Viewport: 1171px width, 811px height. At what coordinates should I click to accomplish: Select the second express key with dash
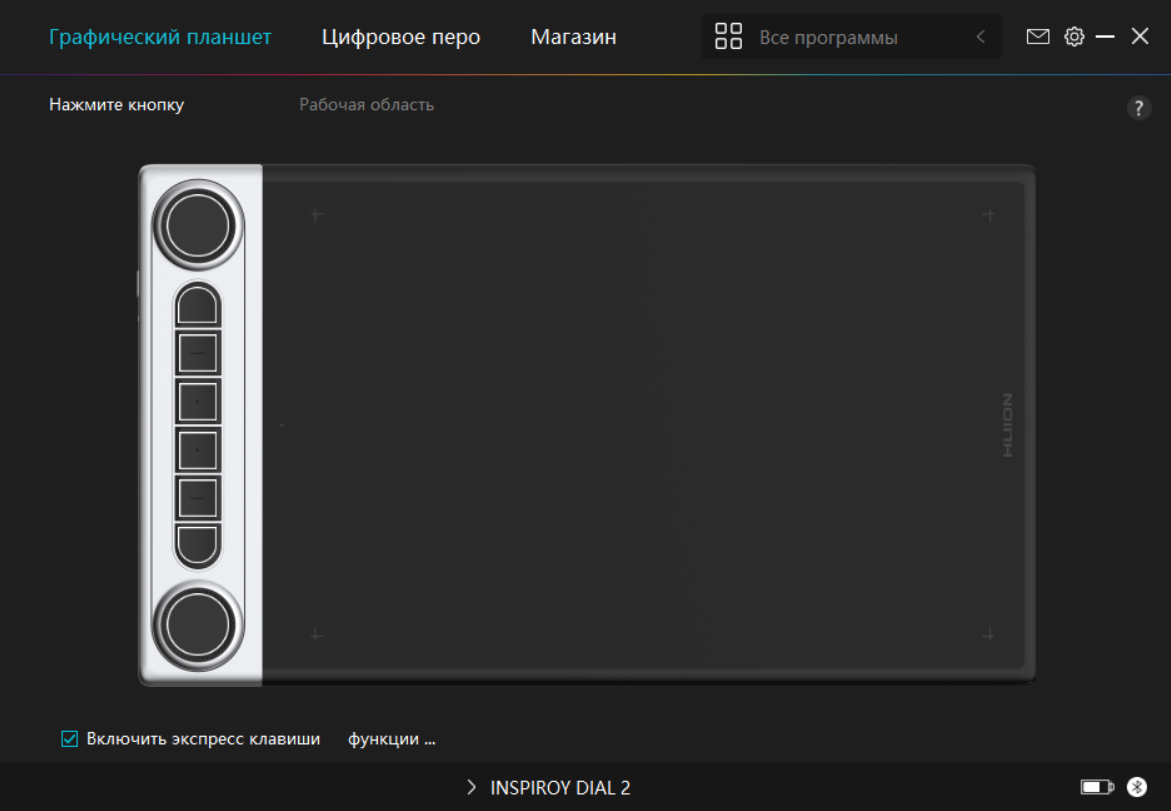coord(198,354)
